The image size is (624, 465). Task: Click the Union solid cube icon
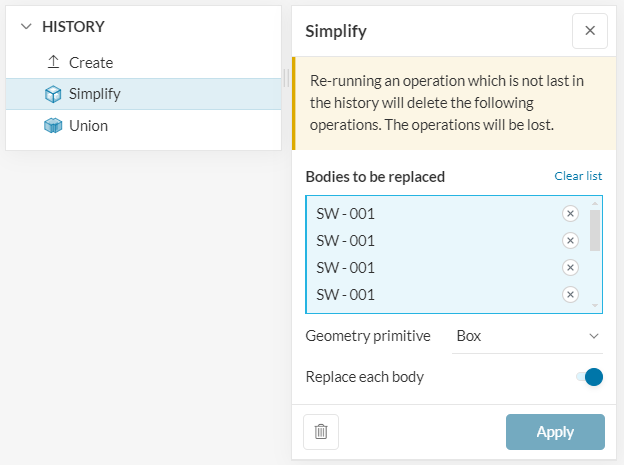click(54, 126)
